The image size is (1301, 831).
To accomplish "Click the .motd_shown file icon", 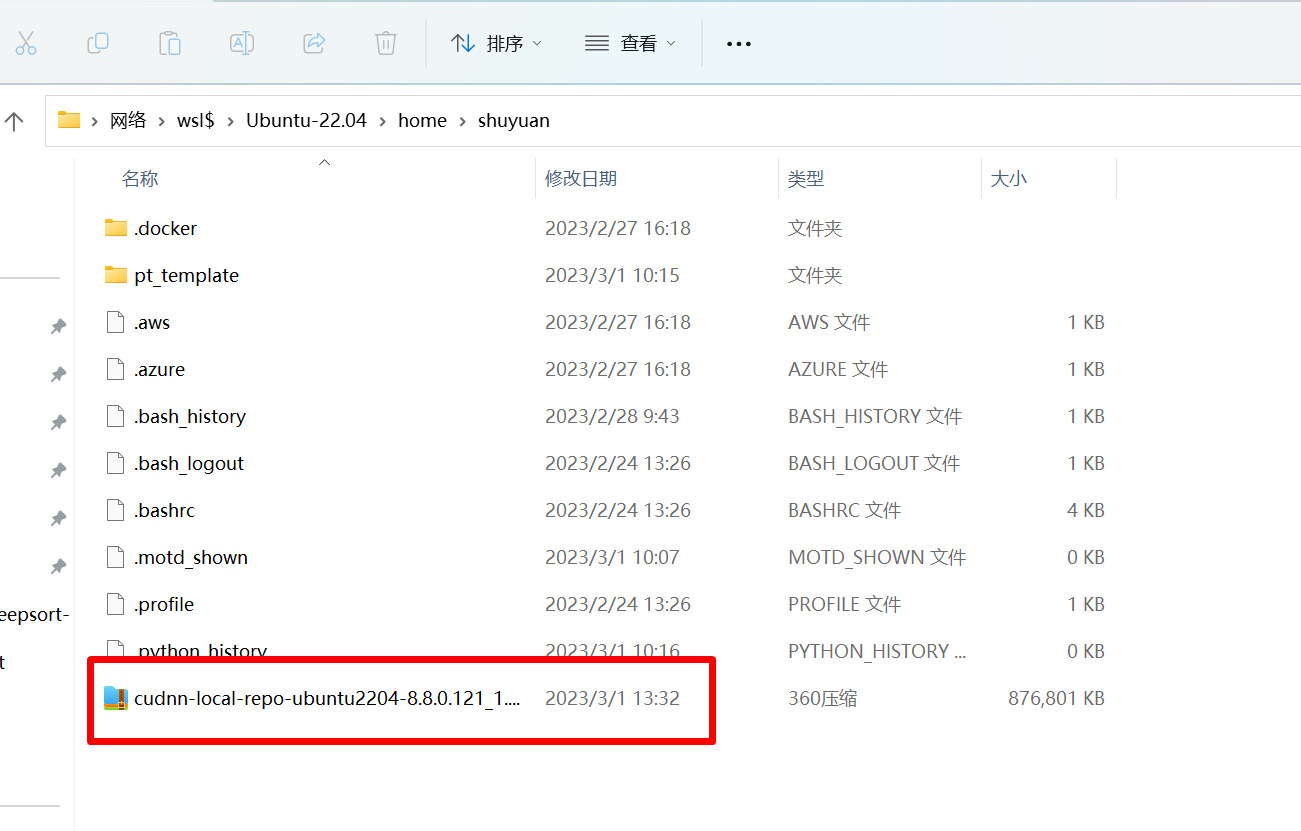I will (x=116, y=557).
